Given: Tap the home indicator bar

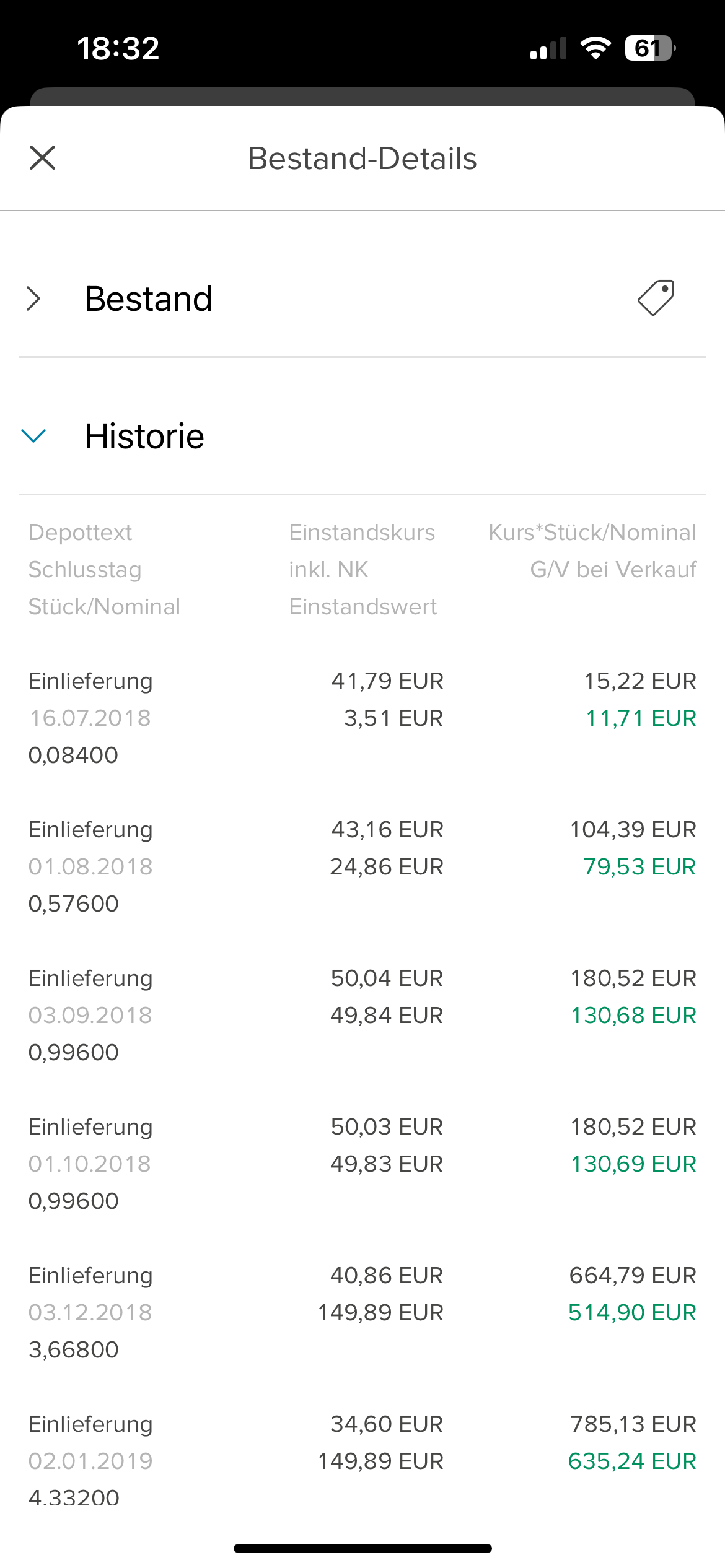Looking at the screenshot, I should [x=362, y=1548].
